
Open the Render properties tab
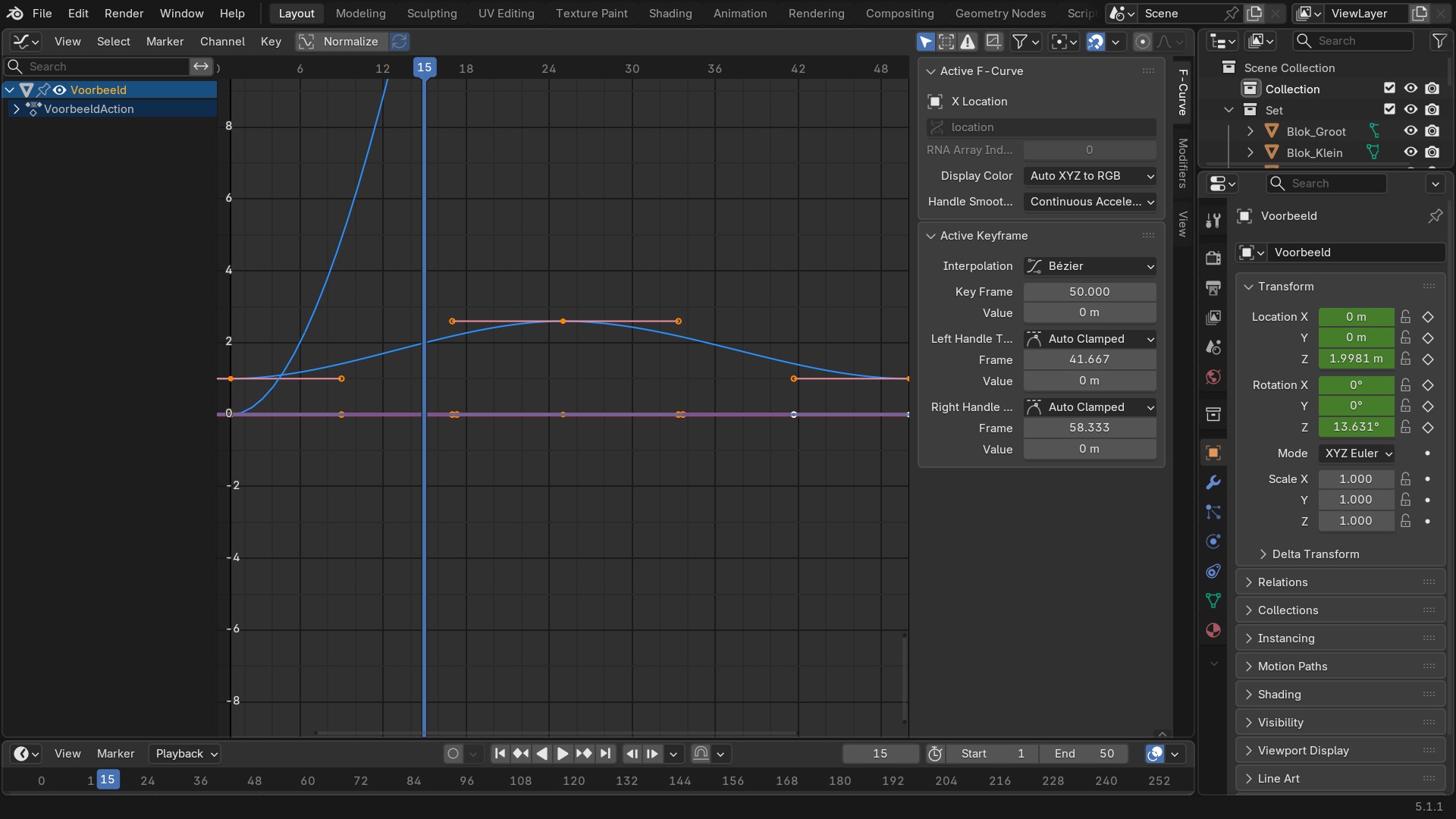(1213, 258)
